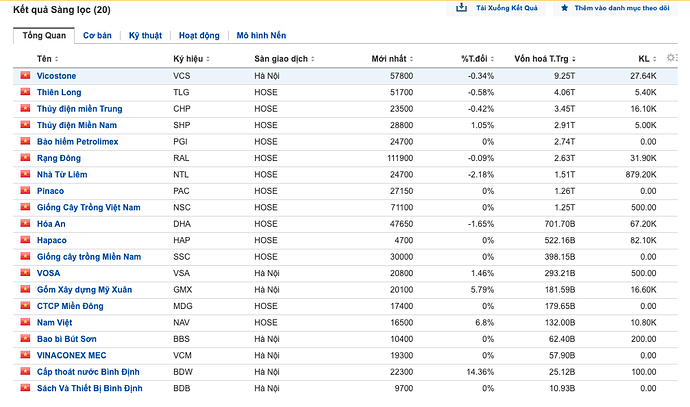The height and width of the screenshot is (407, 690).
Task: Click the flag icon next to VOSA
Action: pyautogui.click(x=26, y=273)
